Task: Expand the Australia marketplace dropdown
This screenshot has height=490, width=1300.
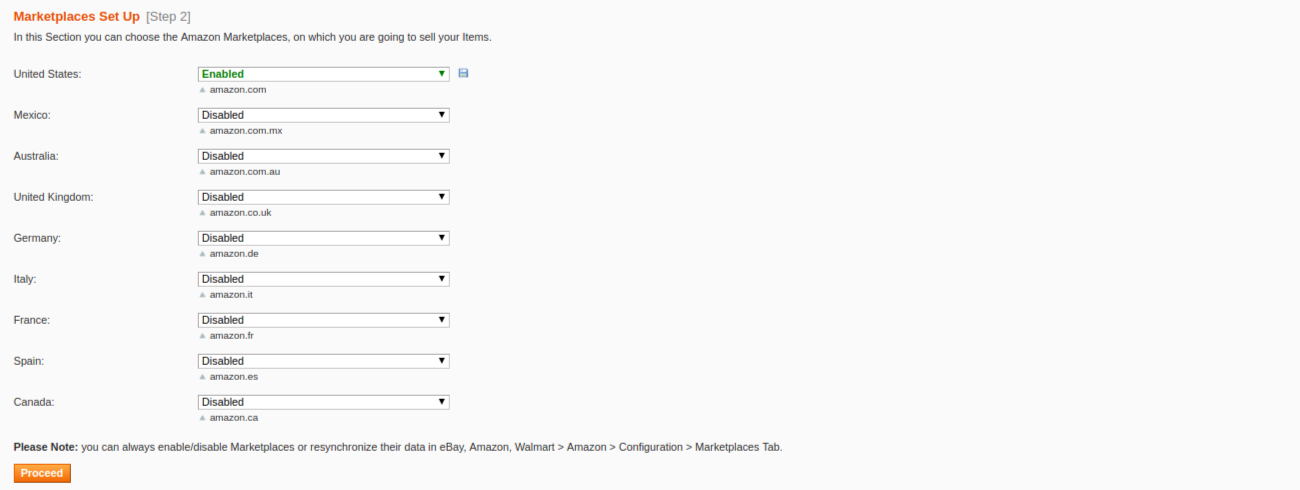Action: [324, 156]
